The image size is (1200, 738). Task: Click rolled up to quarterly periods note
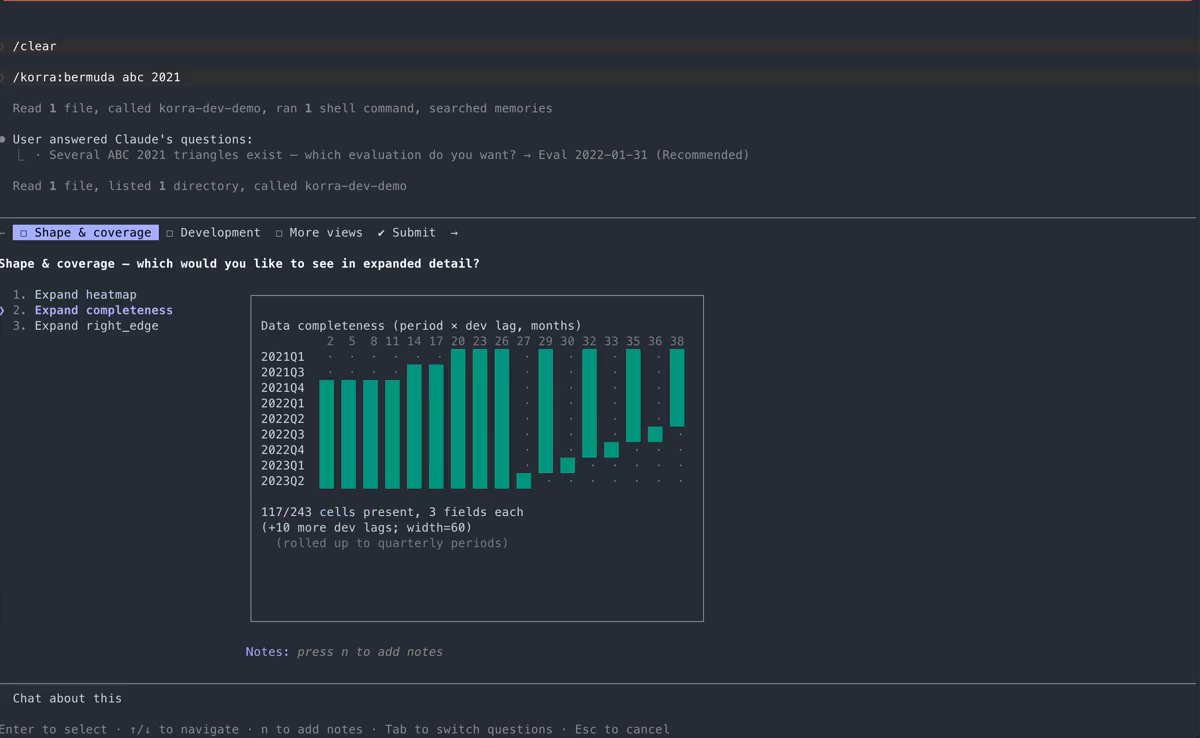pyautogui.click(x=392, y=542)
